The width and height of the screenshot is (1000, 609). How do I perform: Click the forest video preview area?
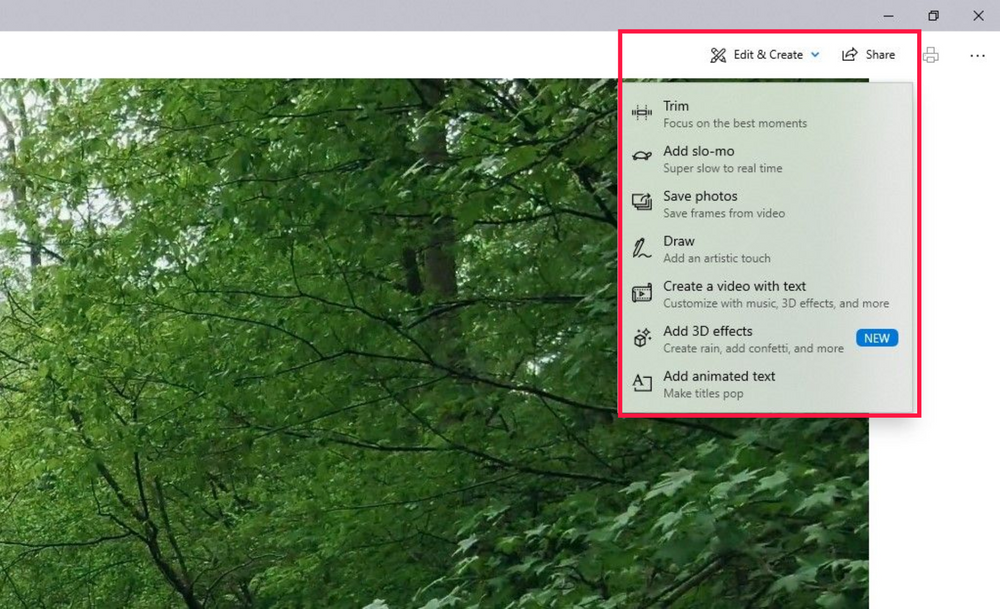[300, 350]
